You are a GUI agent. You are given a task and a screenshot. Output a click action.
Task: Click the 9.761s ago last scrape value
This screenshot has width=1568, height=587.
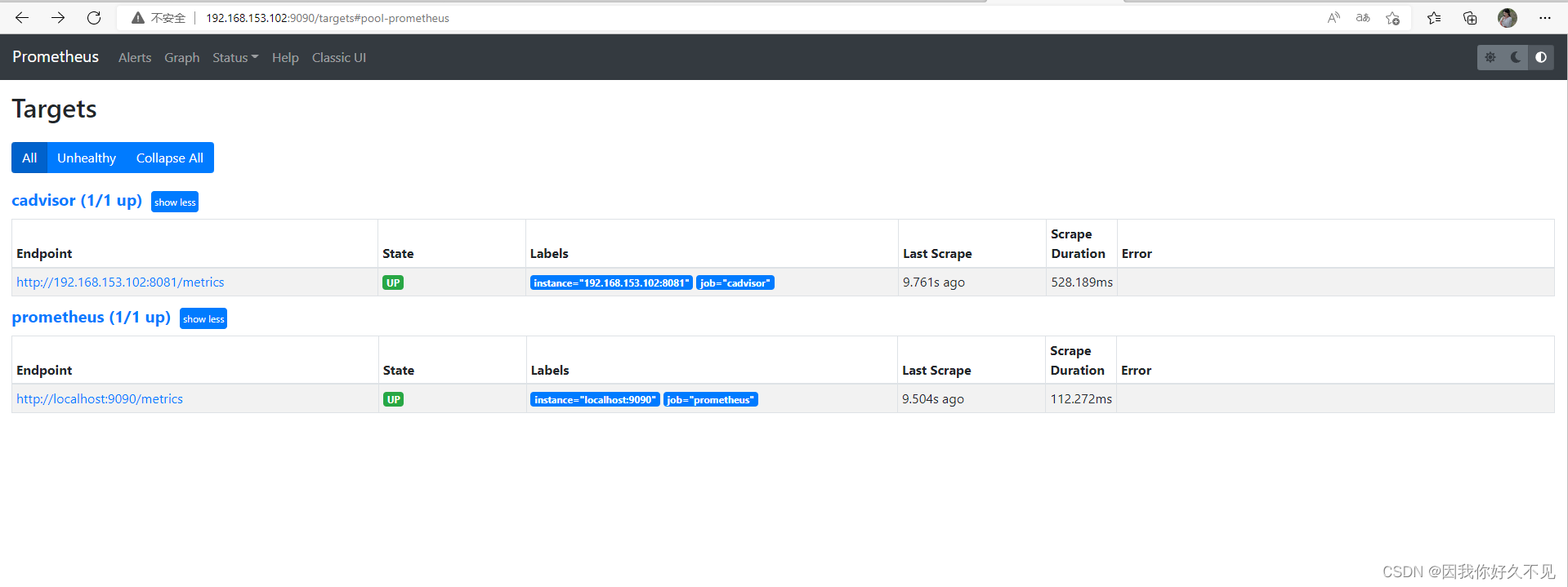click(x=934, y=282)
